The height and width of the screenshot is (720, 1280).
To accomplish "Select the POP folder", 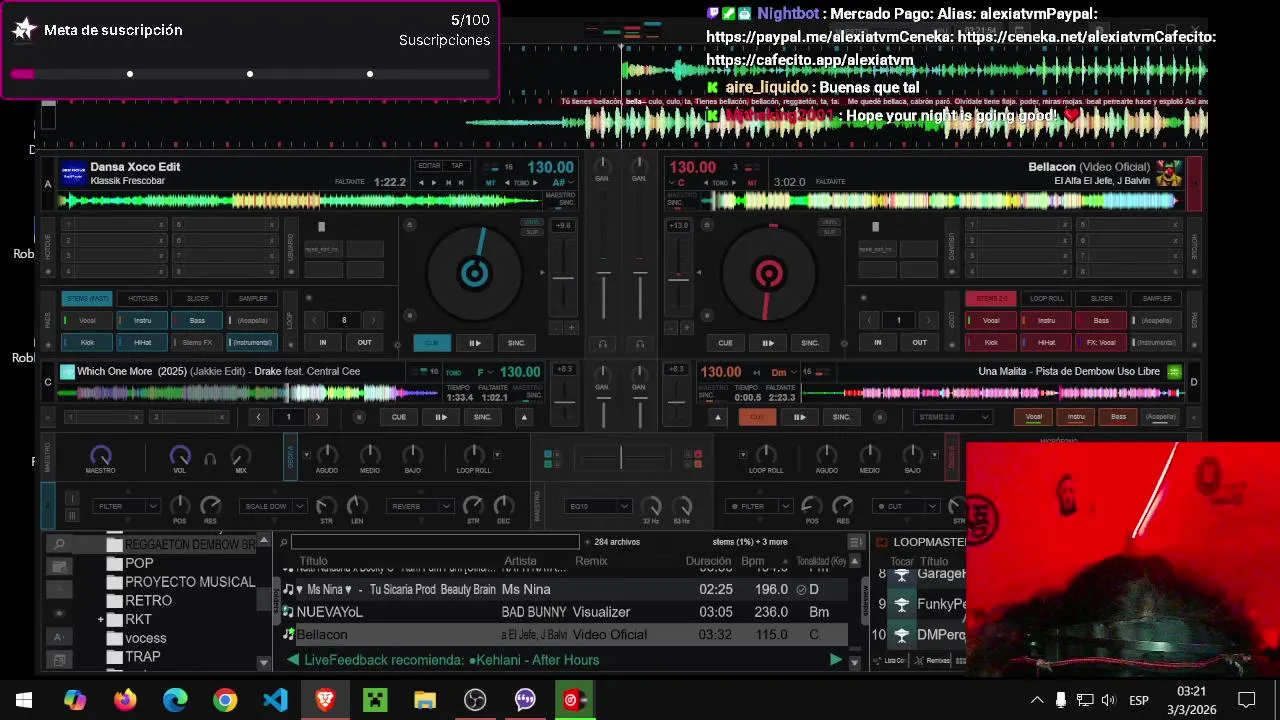I will [139, 563].
